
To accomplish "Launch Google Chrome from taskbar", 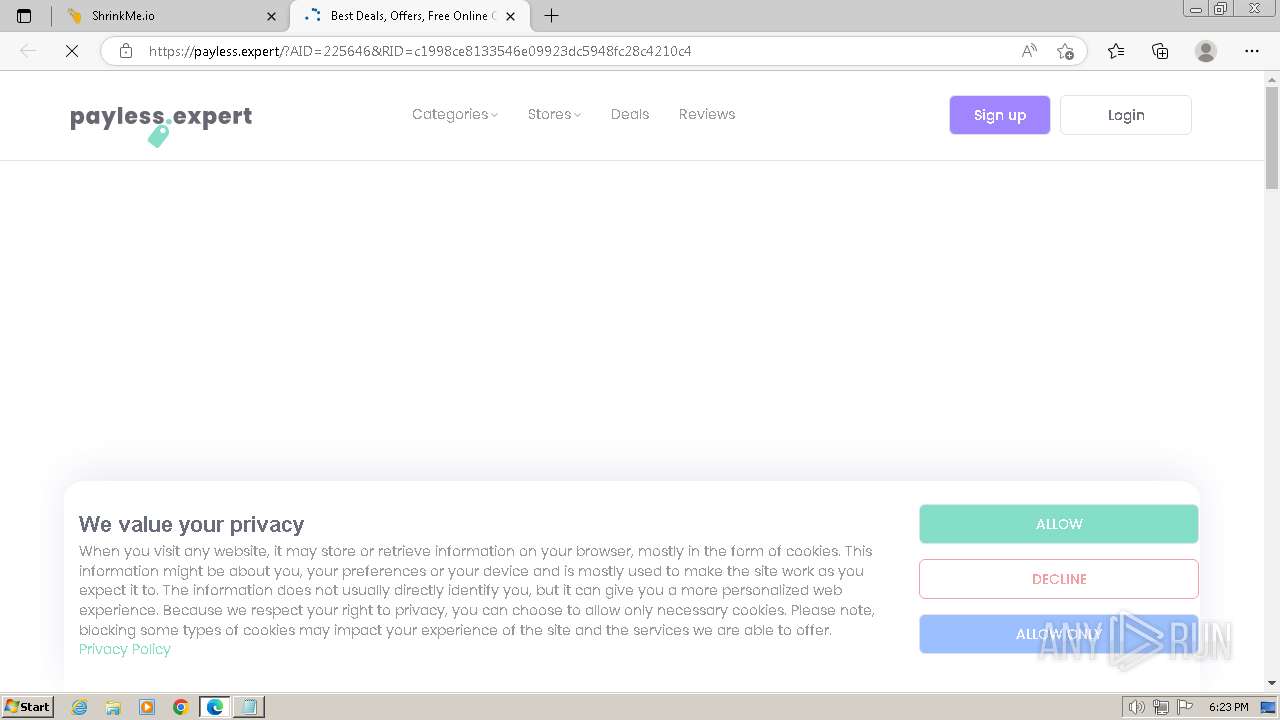I will [x=181, y=707].
